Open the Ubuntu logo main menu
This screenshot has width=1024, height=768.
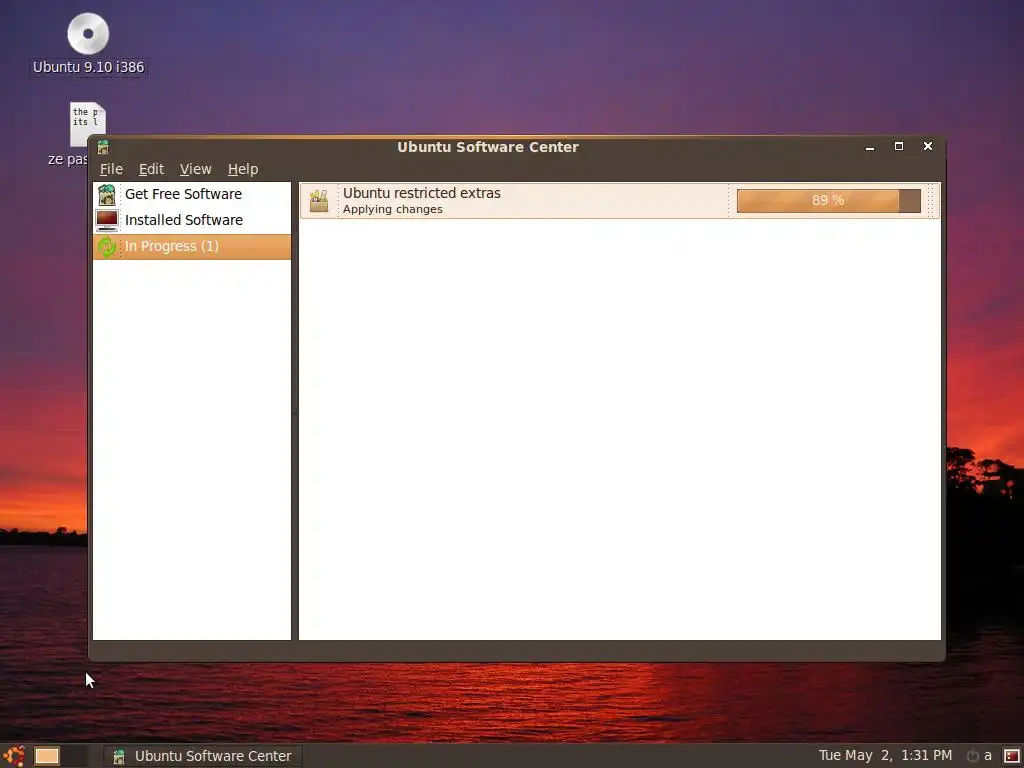click(x=13, y=756)
